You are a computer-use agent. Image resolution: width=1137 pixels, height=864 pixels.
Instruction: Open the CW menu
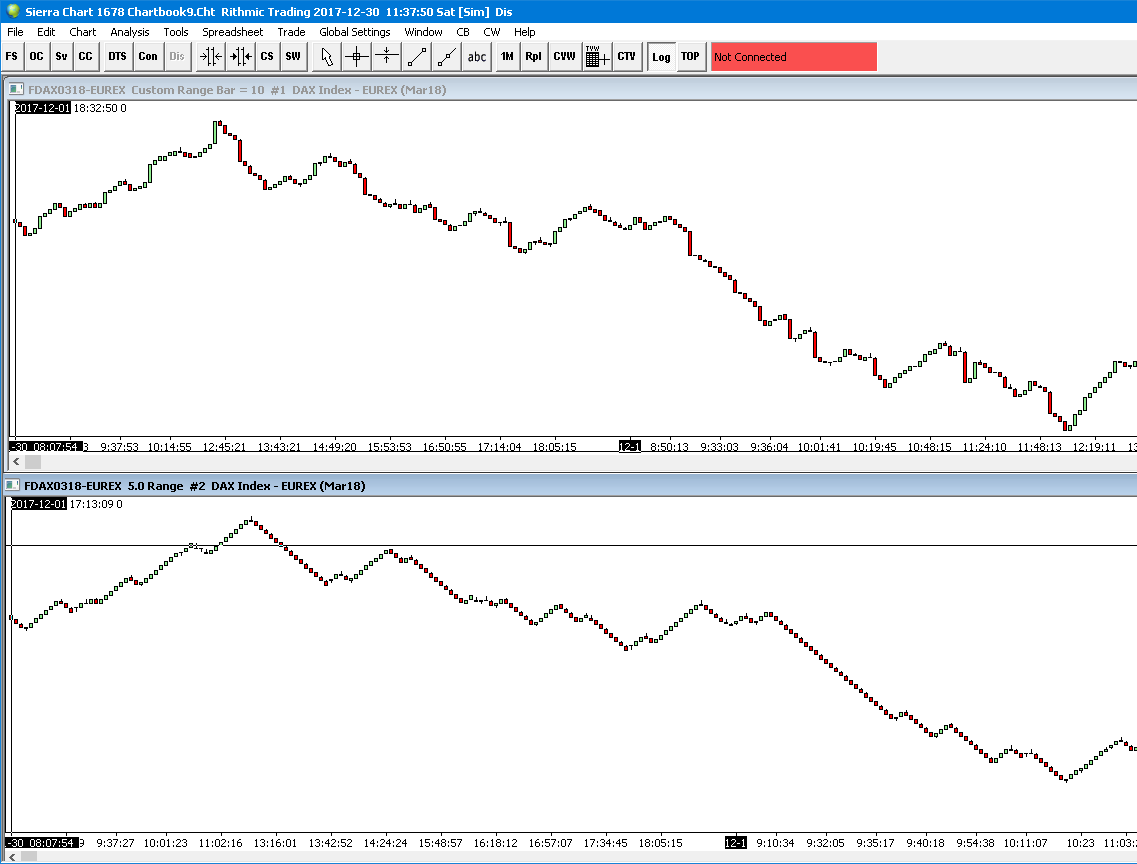[492, 32]
